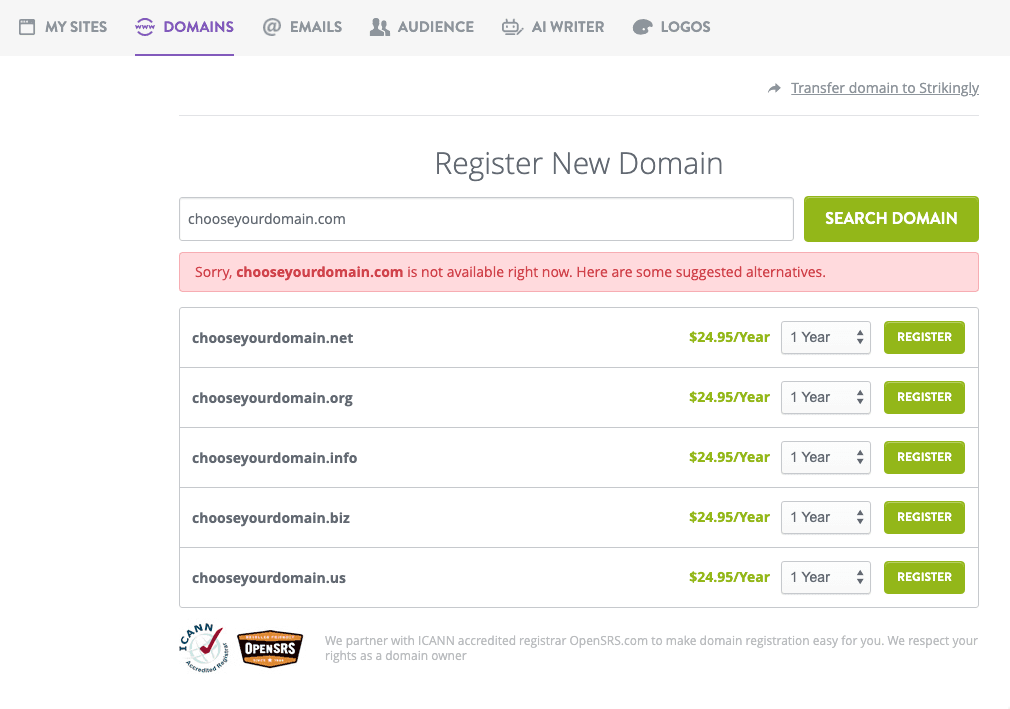Click the domain search input field
1010x709 pixels.
486,219
